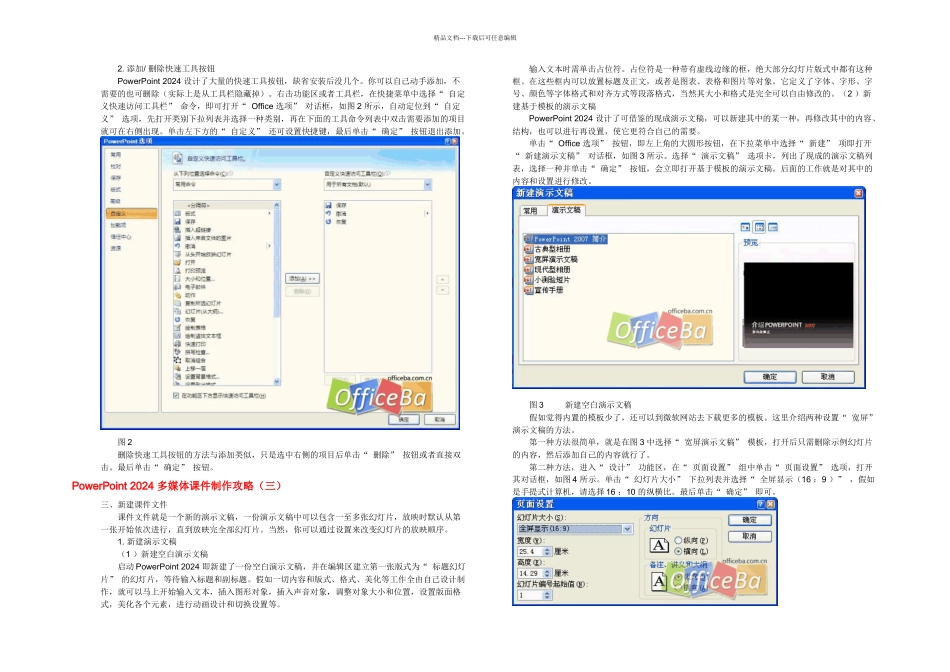The height and width of the screenshot is (672, 950).
Task: Select landscape (横向) radio for slides orientation
Action: pyautogui.click(x=679, y=551)
